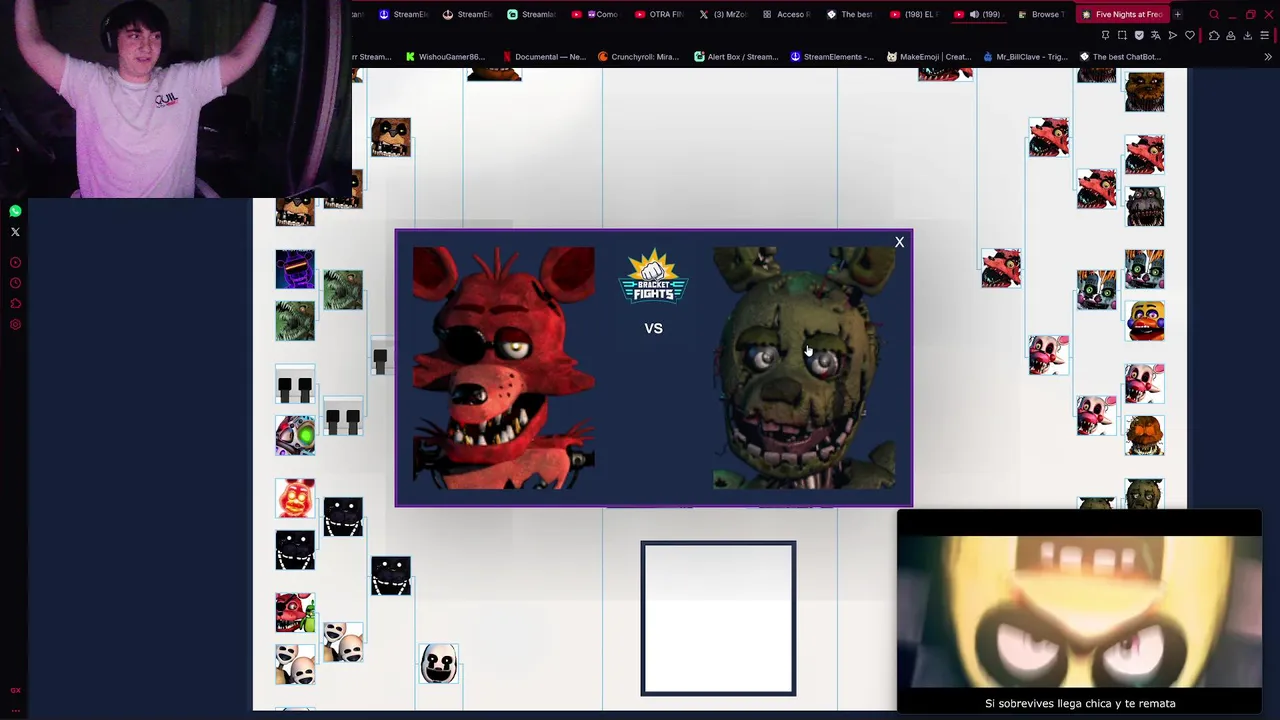Open the Easy Setup menu icon
Image resolution: width=1280 pixels, height=720 pixels.
tap(1264, 35)
